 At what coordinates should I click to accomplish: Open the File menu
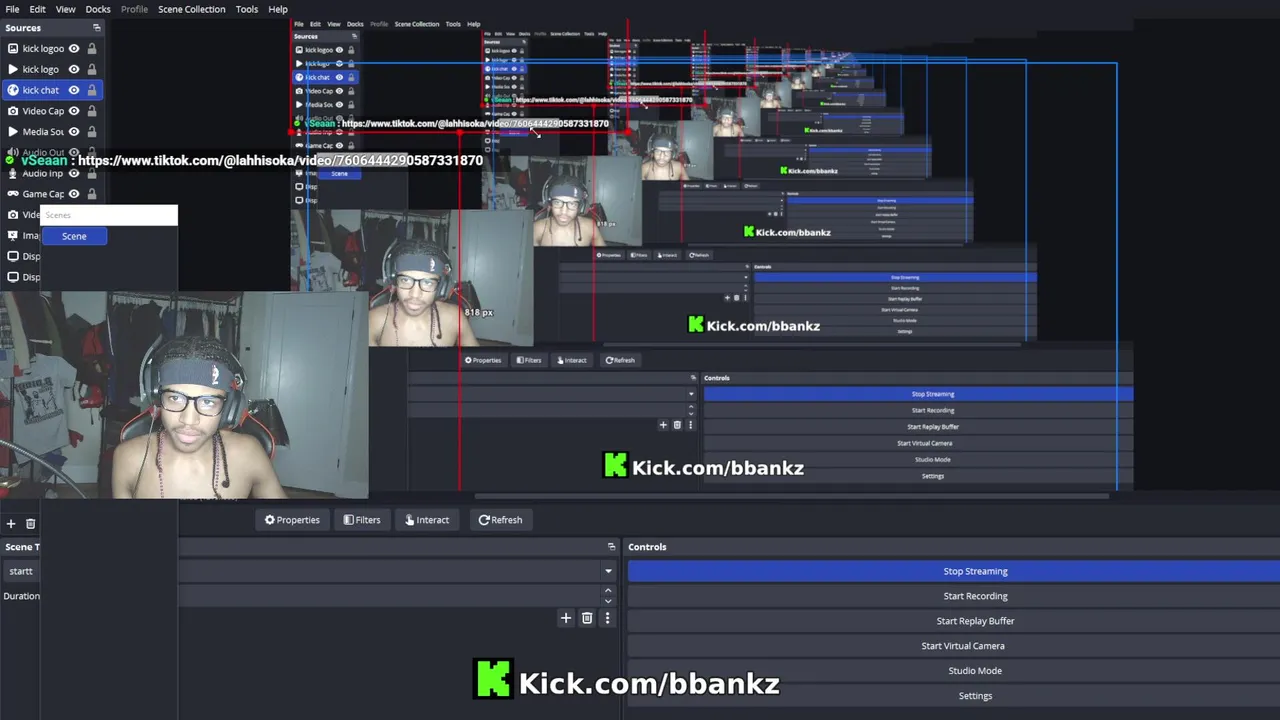tap(12, 9)
